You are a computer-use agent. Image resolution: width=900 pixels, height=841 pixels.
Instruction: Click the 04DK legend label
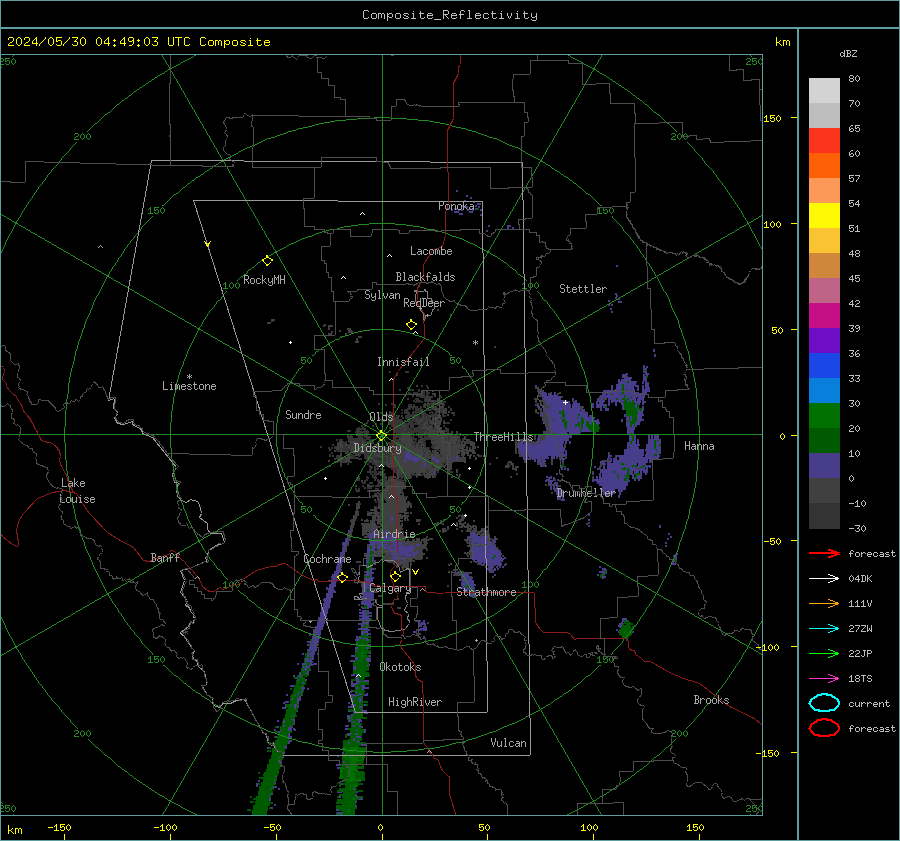pos(860,579)
